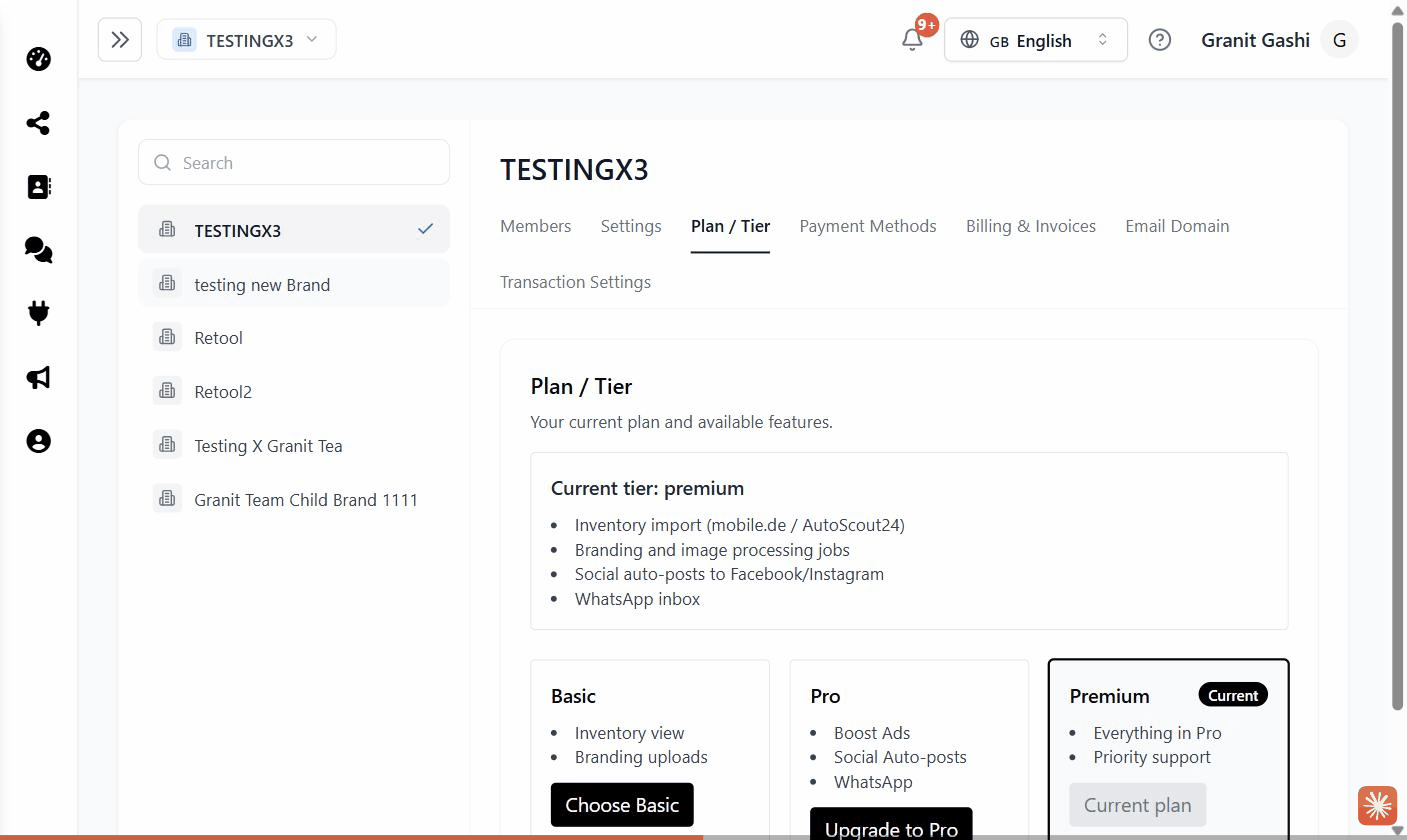Click the building icon beside testing new Brand
This screenshot has width=1407, height=840.
coord(167,284)
